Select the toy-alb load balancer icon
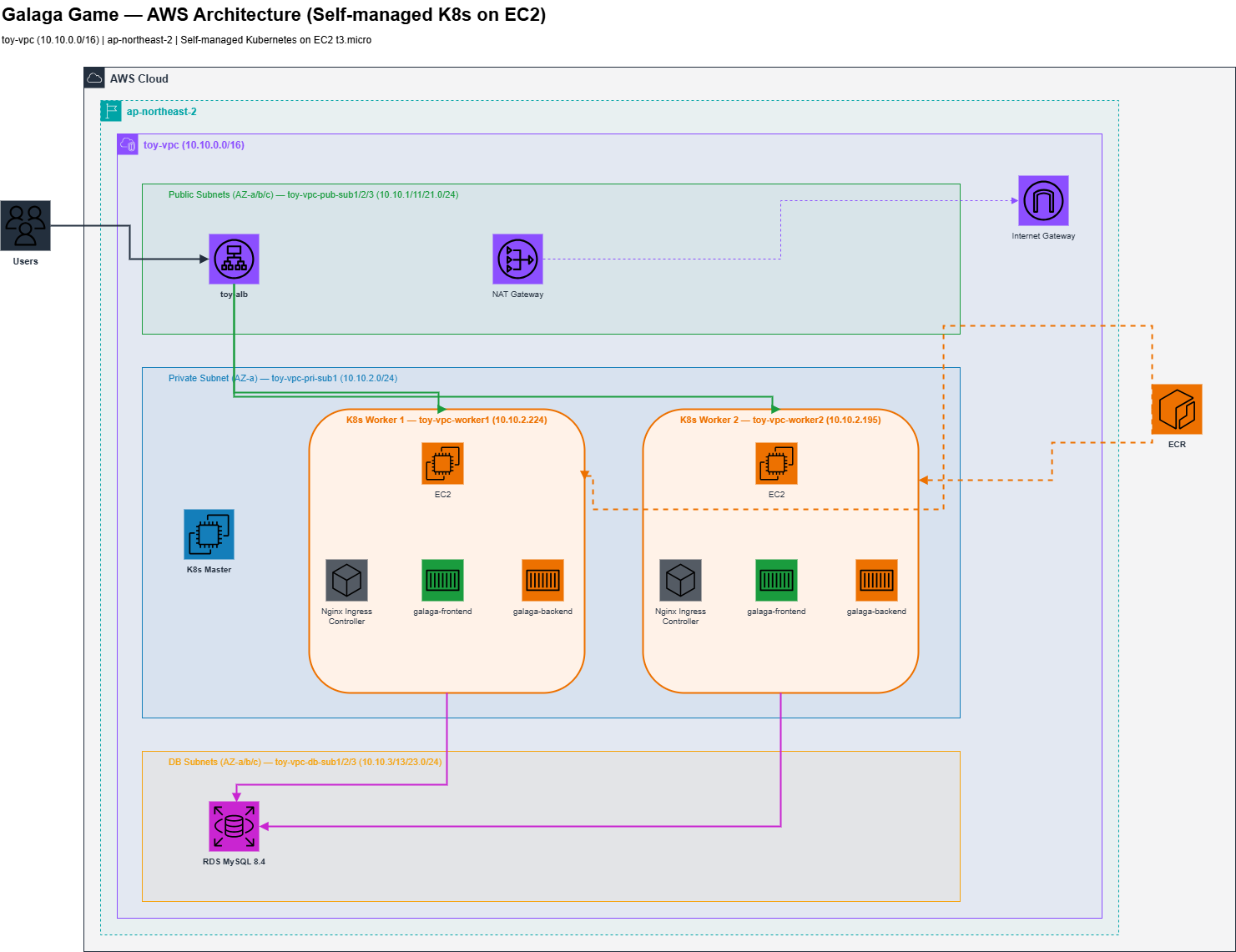This screenshot has width=1236, height=952. pyautogui.click(x=234, y=259)
